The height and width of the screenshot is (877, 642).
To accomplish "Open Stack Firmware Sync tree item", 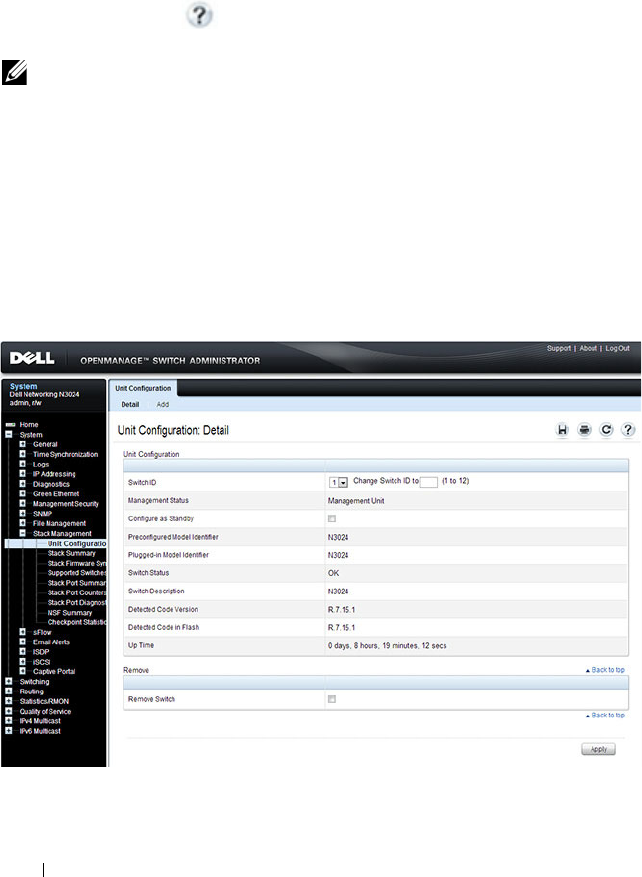I will pos(77,563).
